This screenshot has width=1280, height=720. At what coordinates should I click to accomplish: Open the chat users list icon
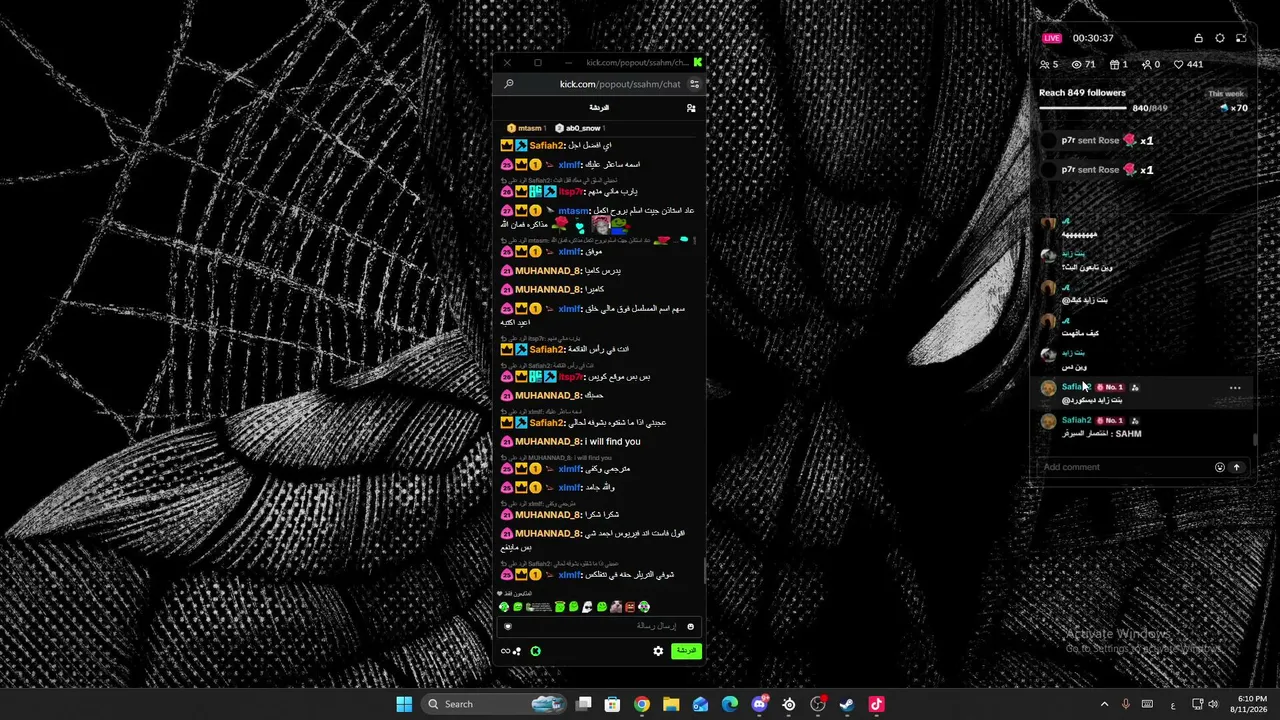click(x=691, y=108)
